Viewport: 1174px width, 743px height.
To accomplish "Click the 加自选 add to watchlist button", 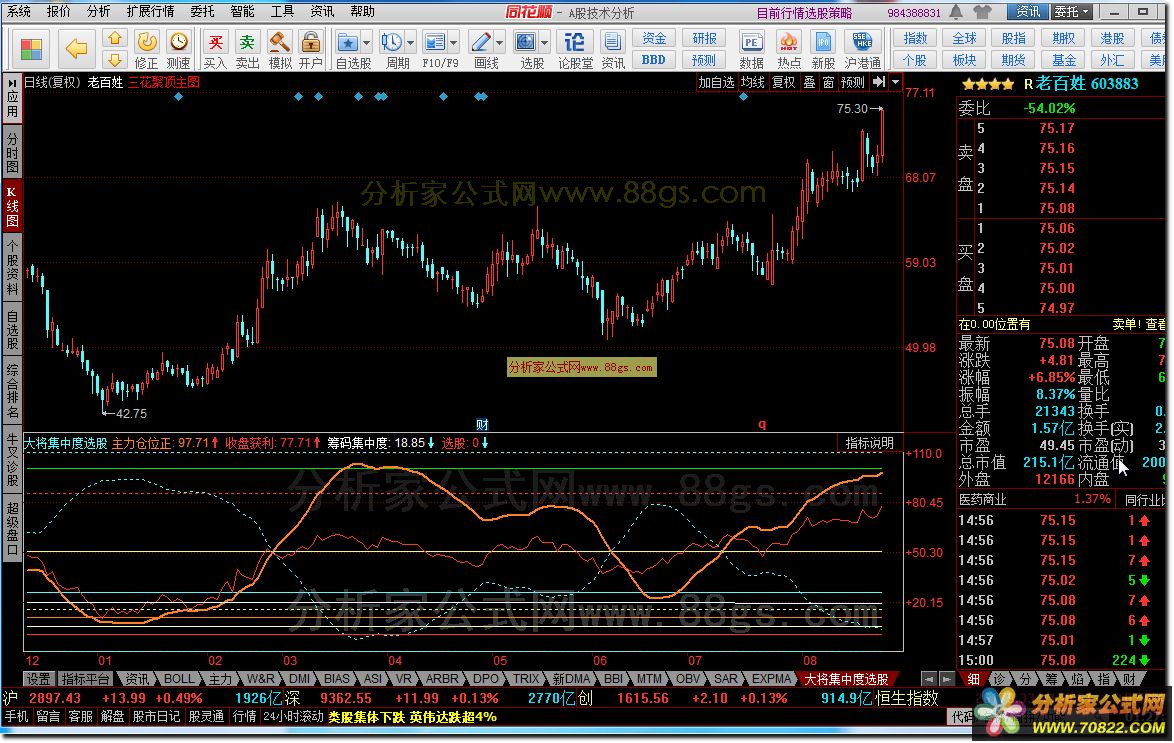I will (716, 82).
